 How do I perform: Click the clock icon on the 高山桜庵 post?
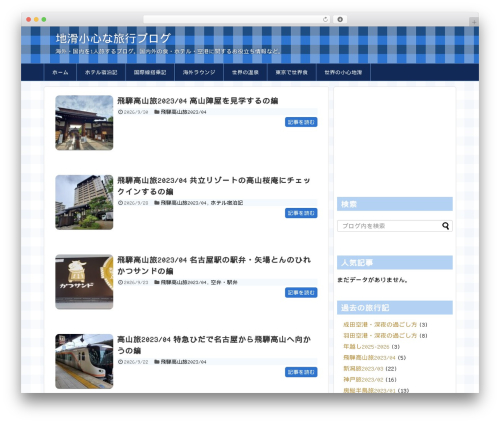click(x=120, y=203)
